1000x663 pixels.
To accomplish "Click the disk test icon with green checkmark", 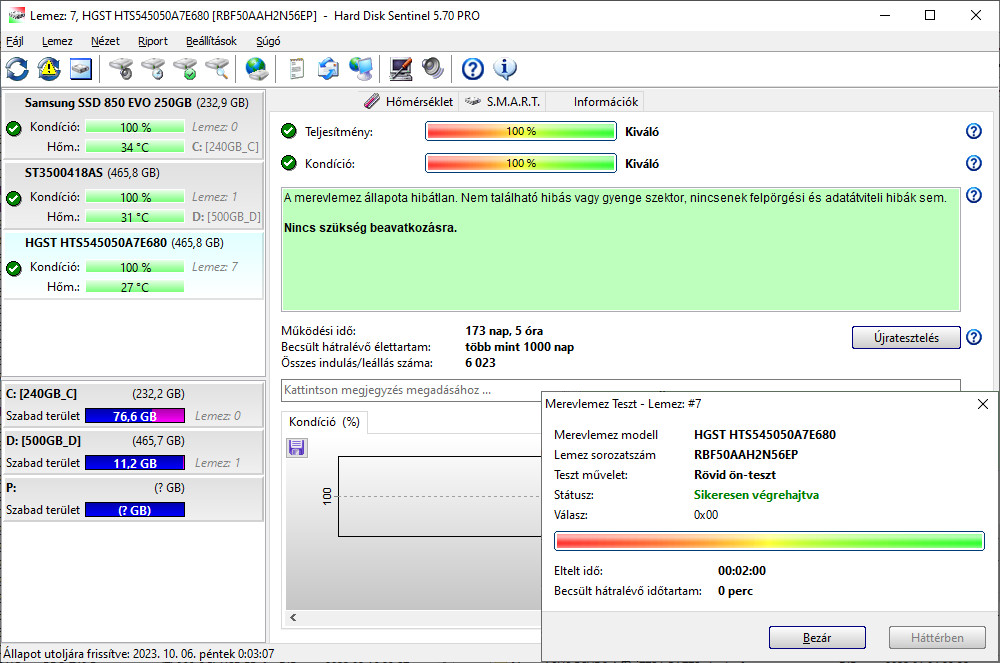I will pyautogui.click(x=186, y=69).
